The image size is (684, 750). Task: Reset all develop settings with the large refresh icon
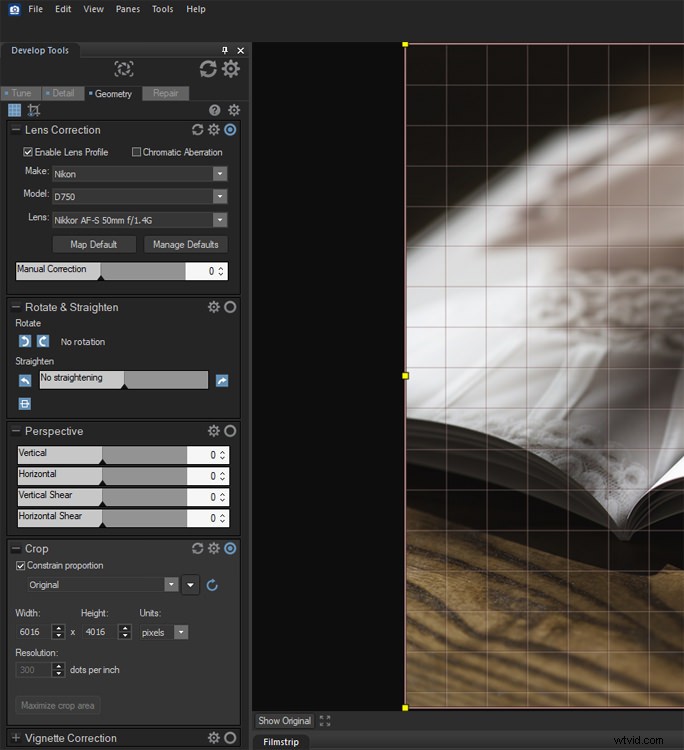point(208,69)
